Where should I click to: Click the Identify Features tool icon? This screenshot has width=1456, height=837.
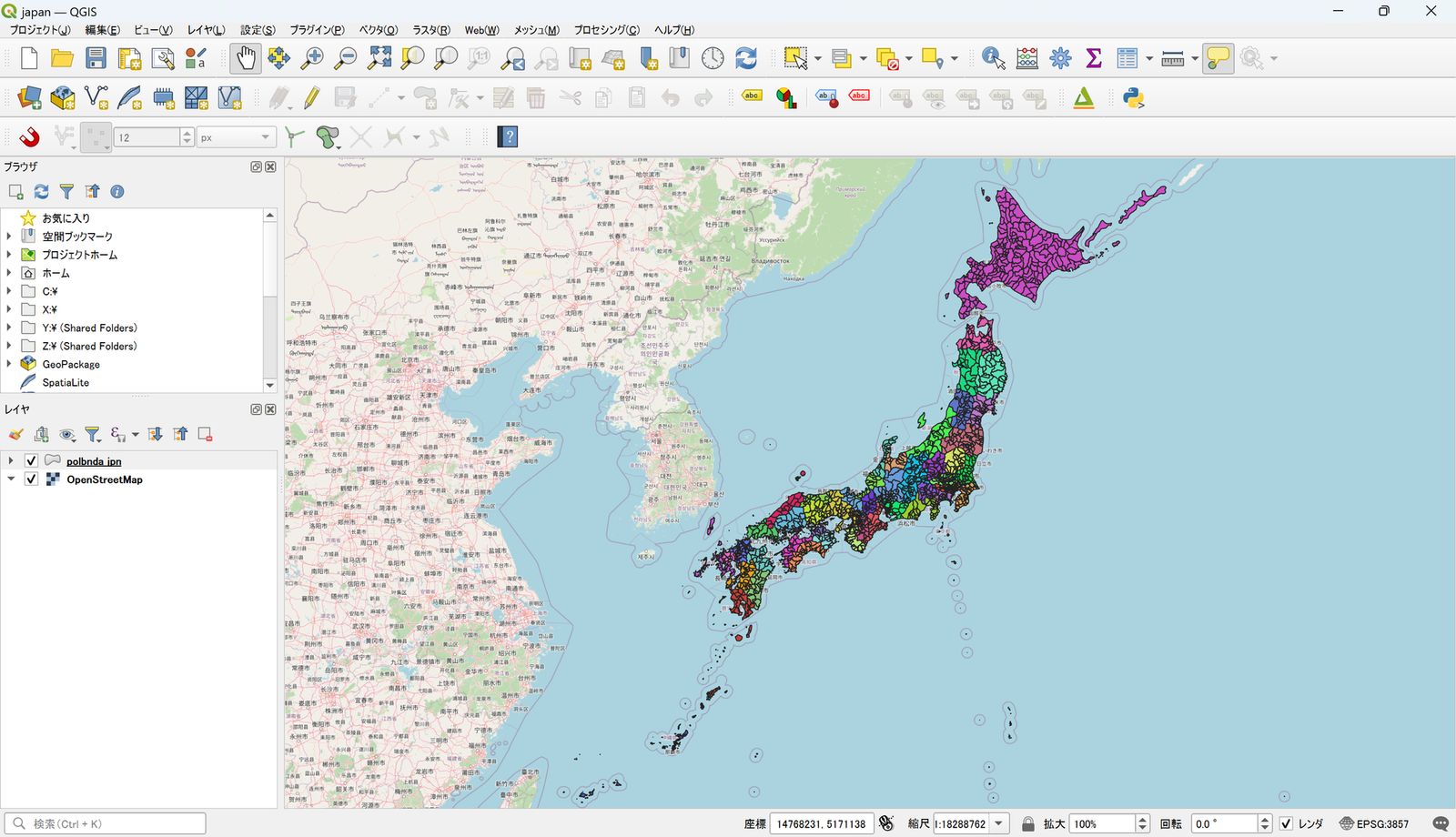(994, 58)
